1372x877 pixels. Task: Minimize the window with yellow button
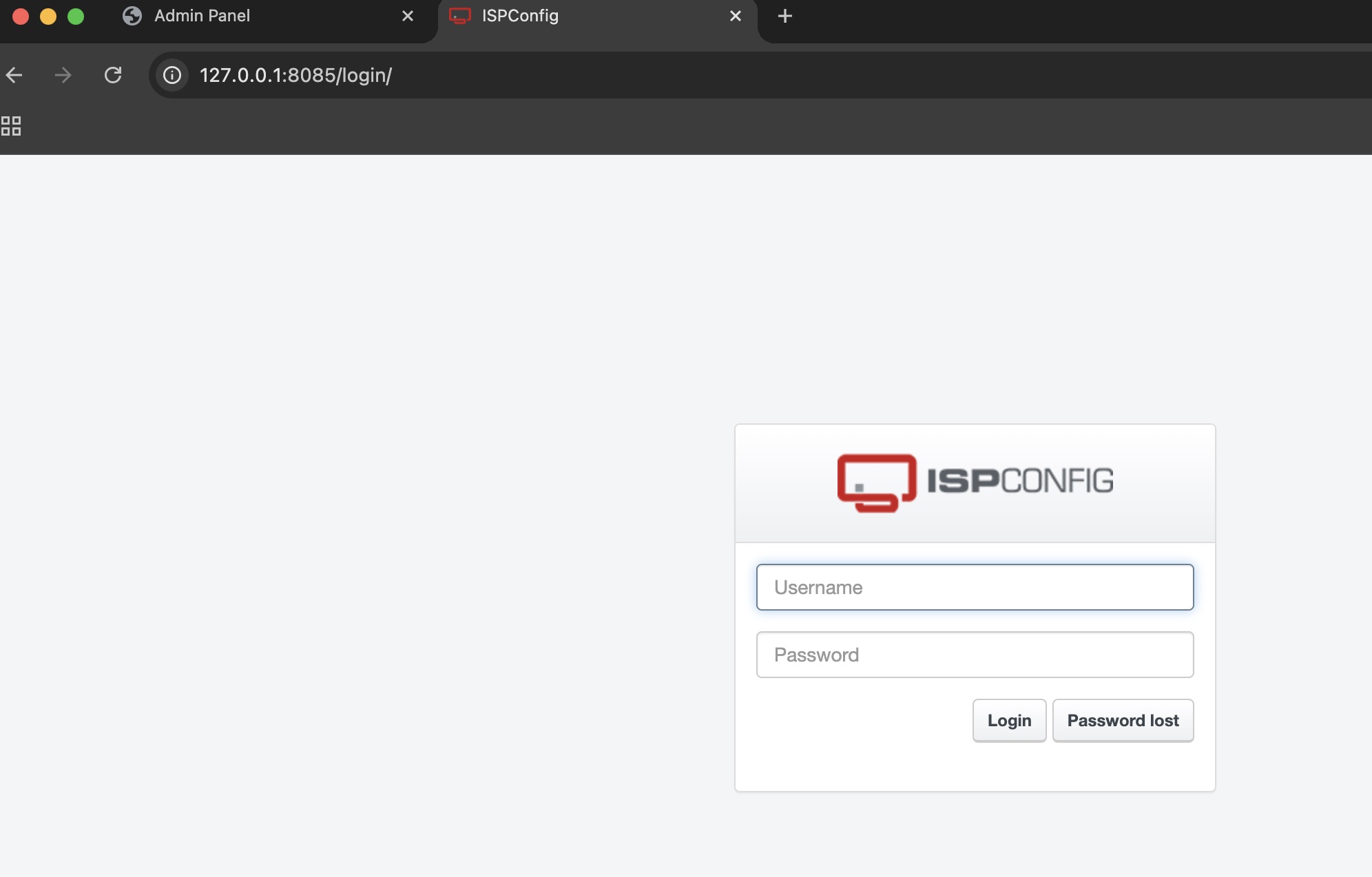(x=48, y=16)
